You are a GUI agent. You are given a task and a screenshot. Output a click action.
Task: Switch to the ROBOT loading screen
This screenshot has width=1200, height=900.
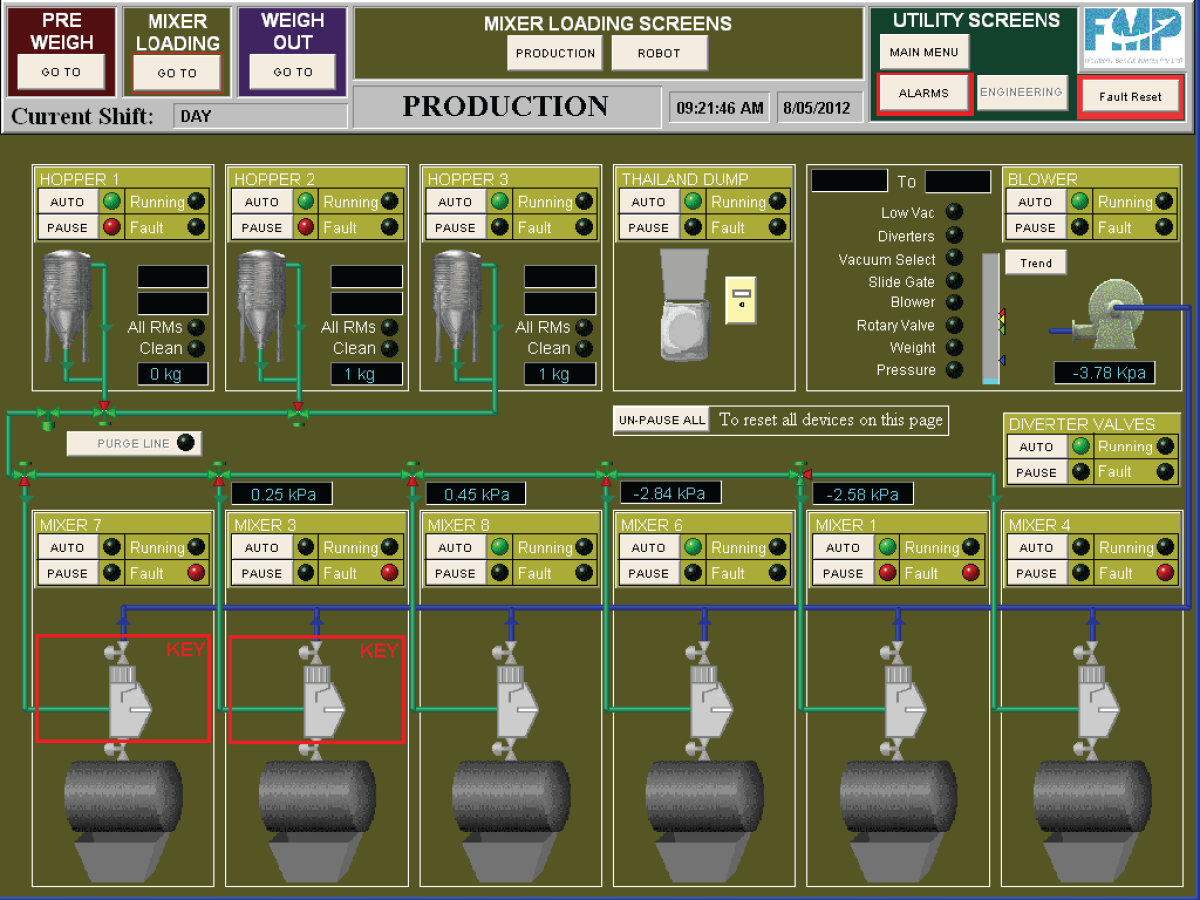pyautogui.click(x=659, y=53)
